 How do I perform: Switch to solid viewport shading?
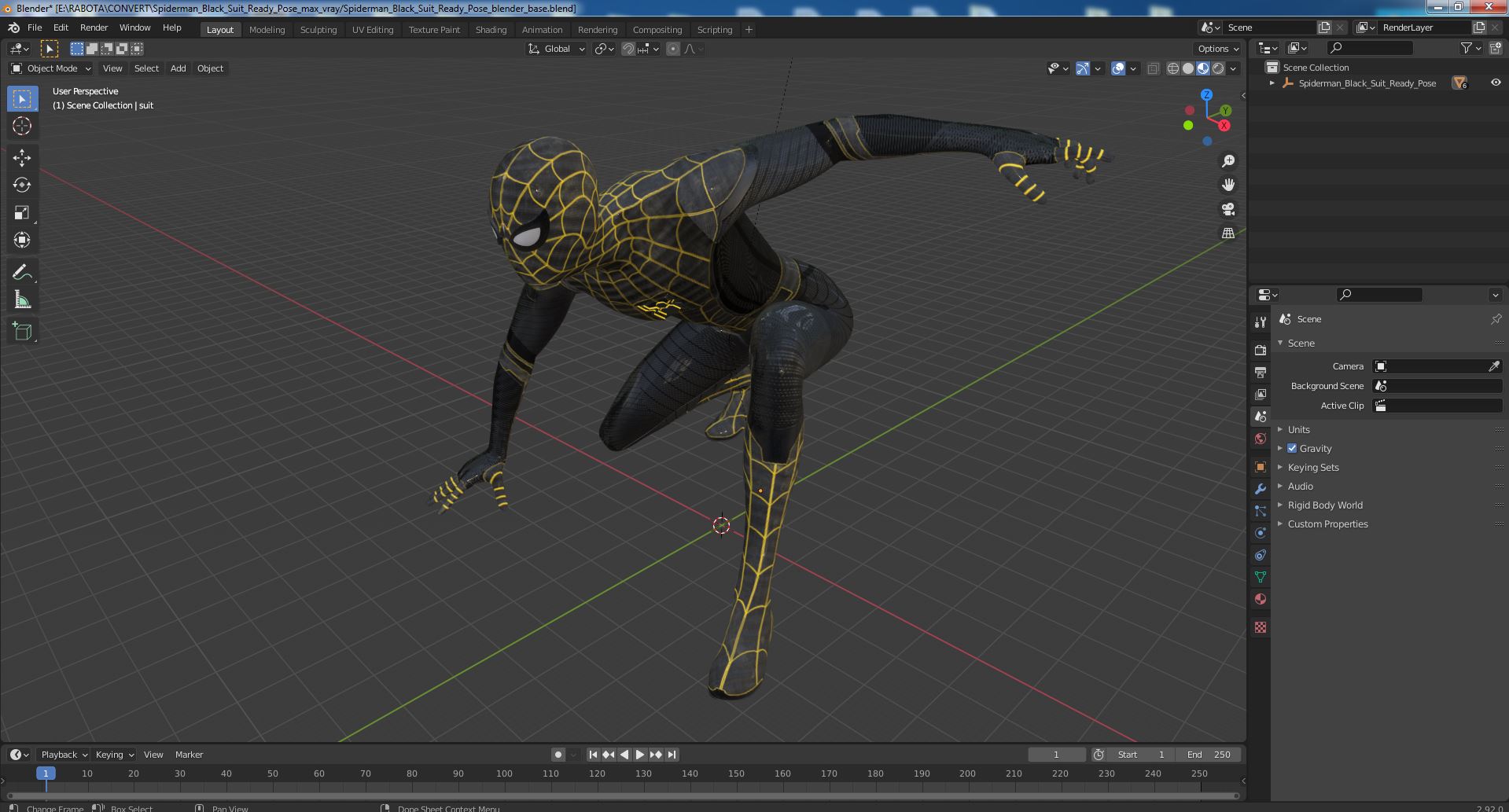point(1188,68)
